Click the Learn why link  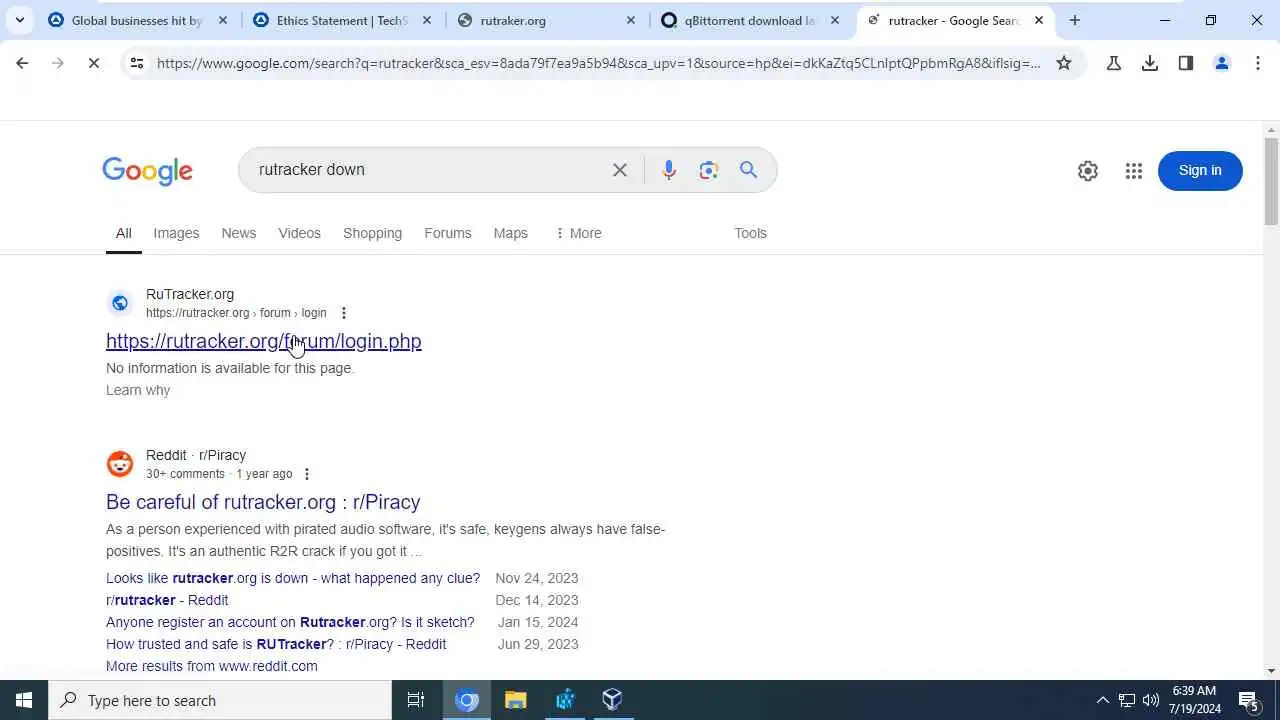138,390
